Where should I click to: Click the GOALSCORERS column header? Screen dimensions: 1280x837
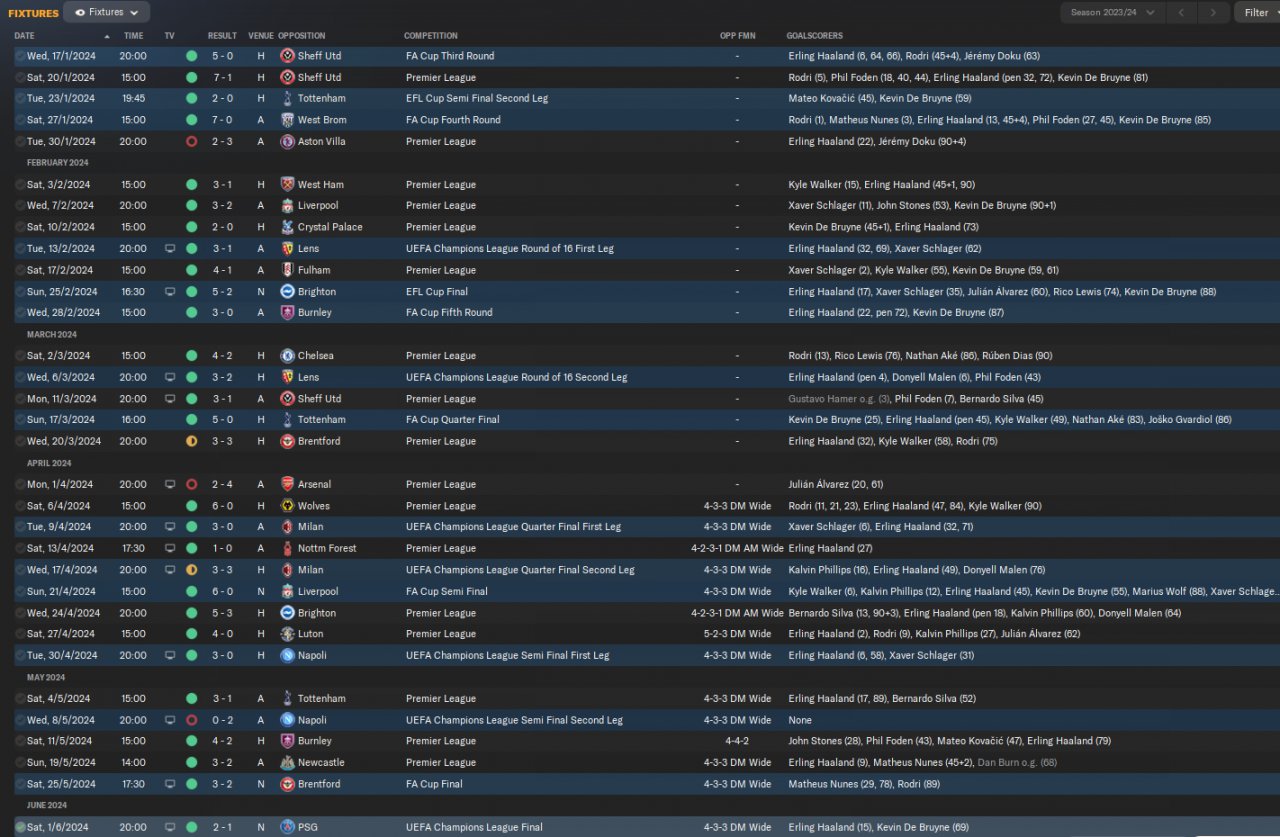click(x=816, y=36)
